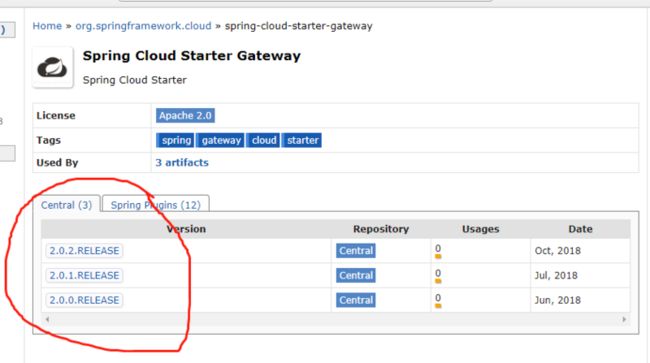Open version 2.0.1.RELEASE
The width and height of the screenshot is (650, 363).
click(x=84, y=276)
